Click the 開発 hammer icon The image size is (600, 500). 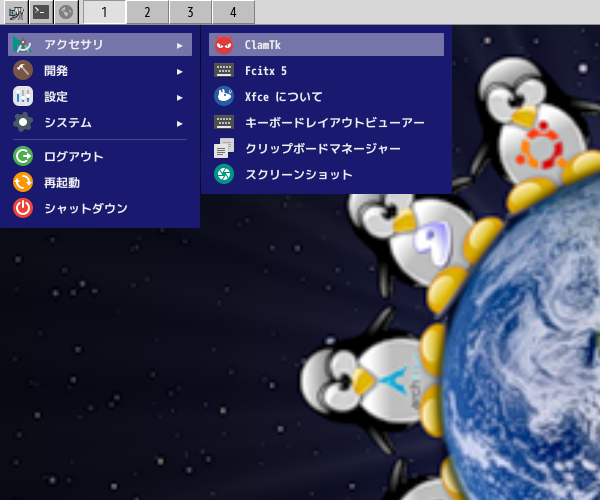(23, 70)
